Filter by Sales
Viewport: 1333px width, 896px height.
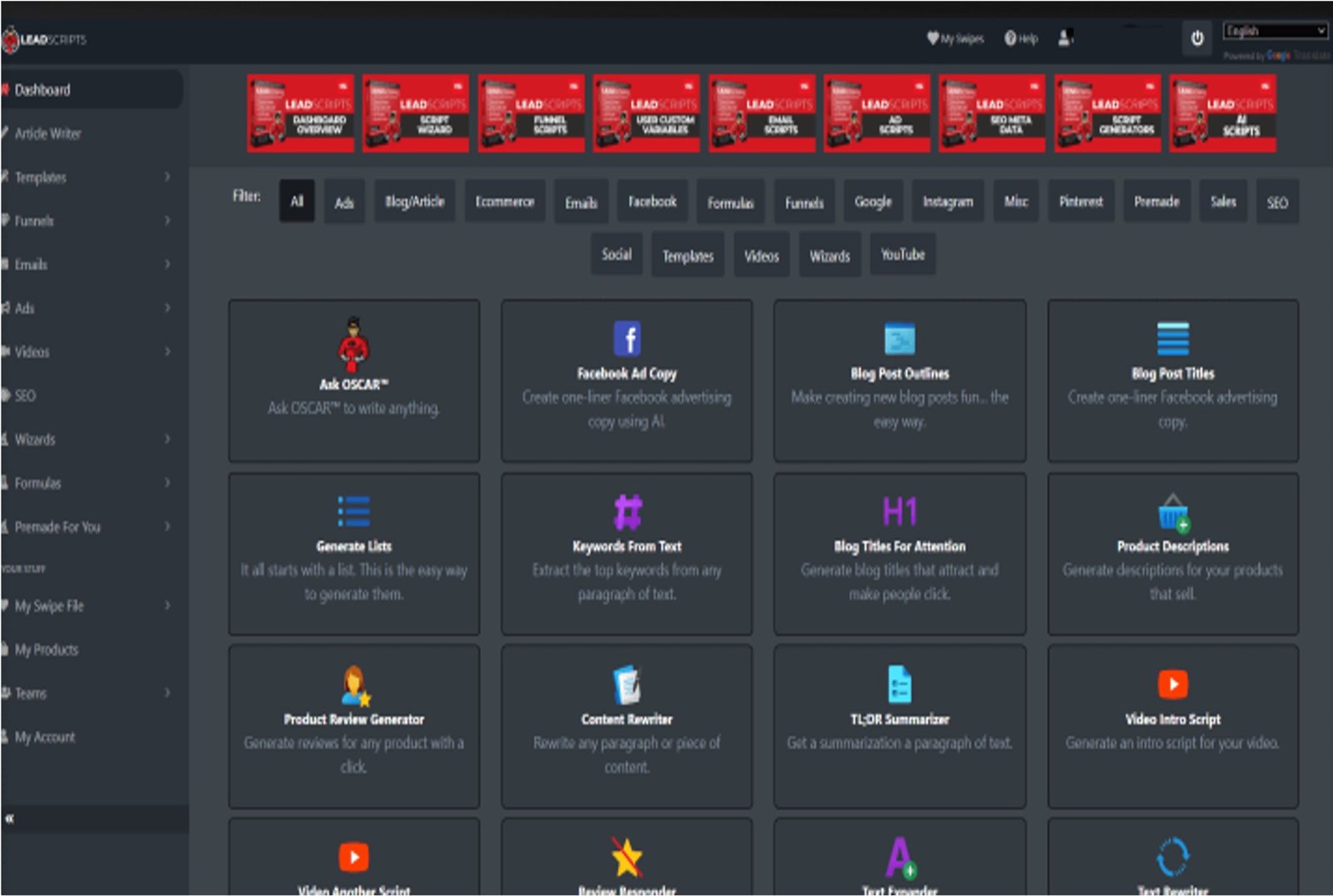[1223, 202]
